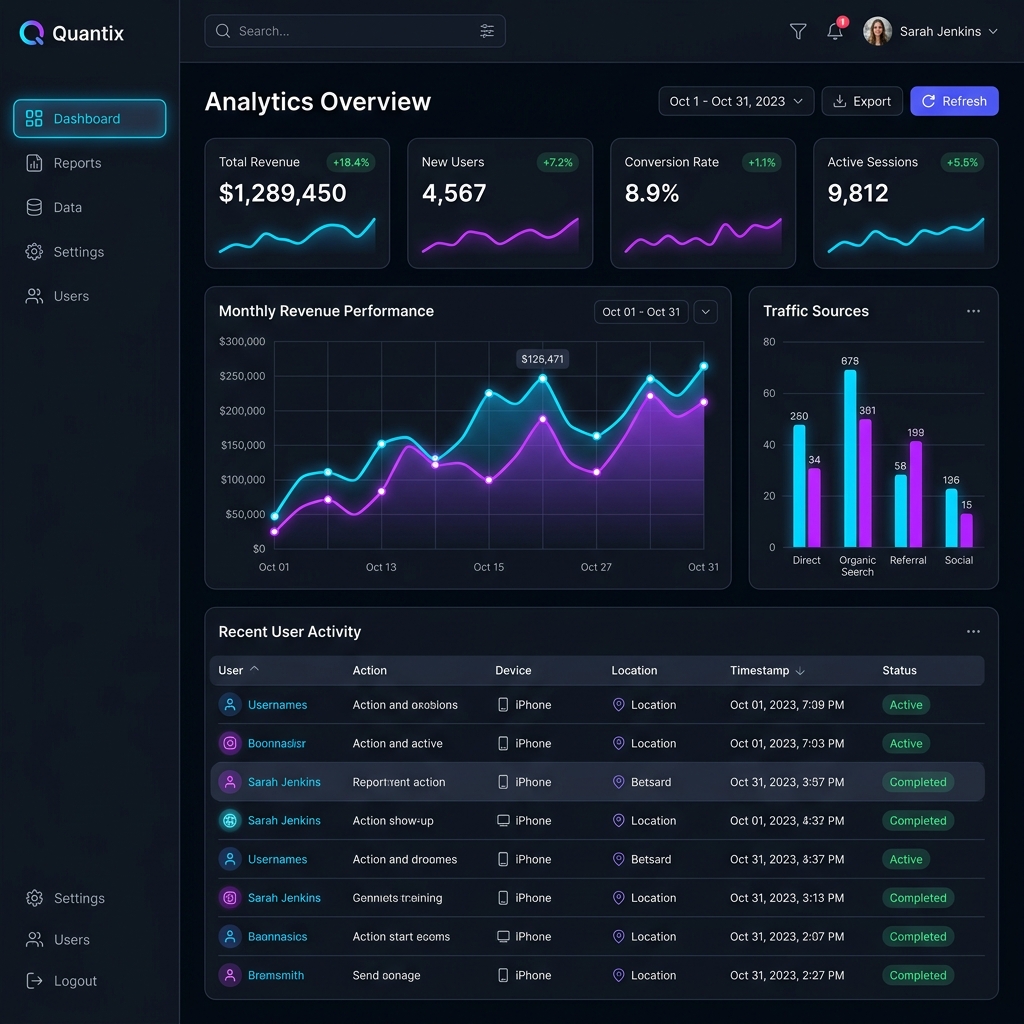
Task: Click Oct 31, 2023, 3:13 PM timestamp
Action: (x=787, y=898)
